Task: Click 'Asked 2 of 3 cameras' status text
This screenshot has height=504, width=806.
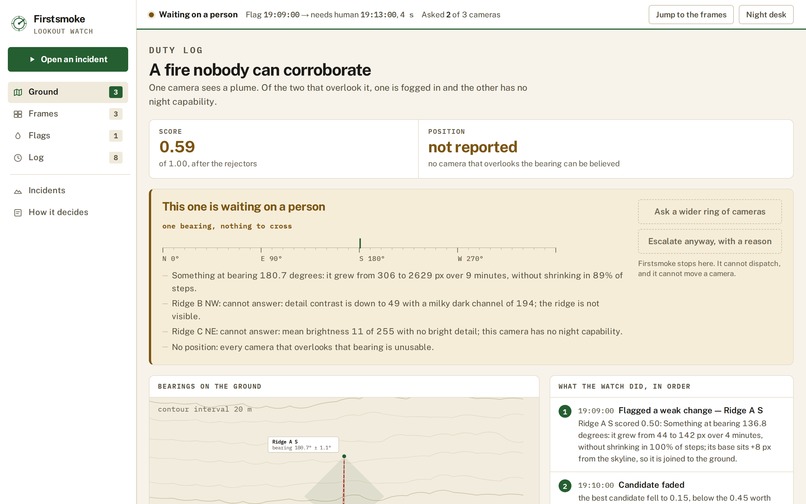Action: (461, 15)
